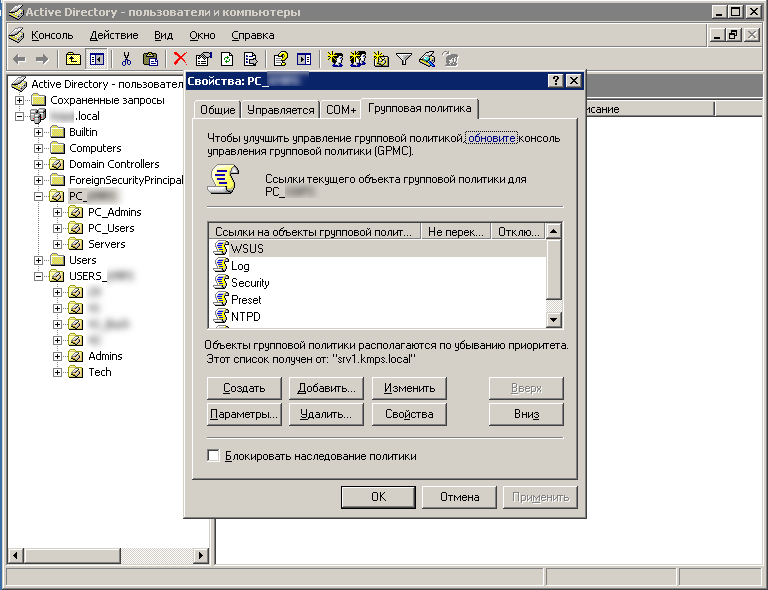This screenshot has width=768, height=590.
Task: Select Domain Controllers in the tree
Action: tap(113, 164)
